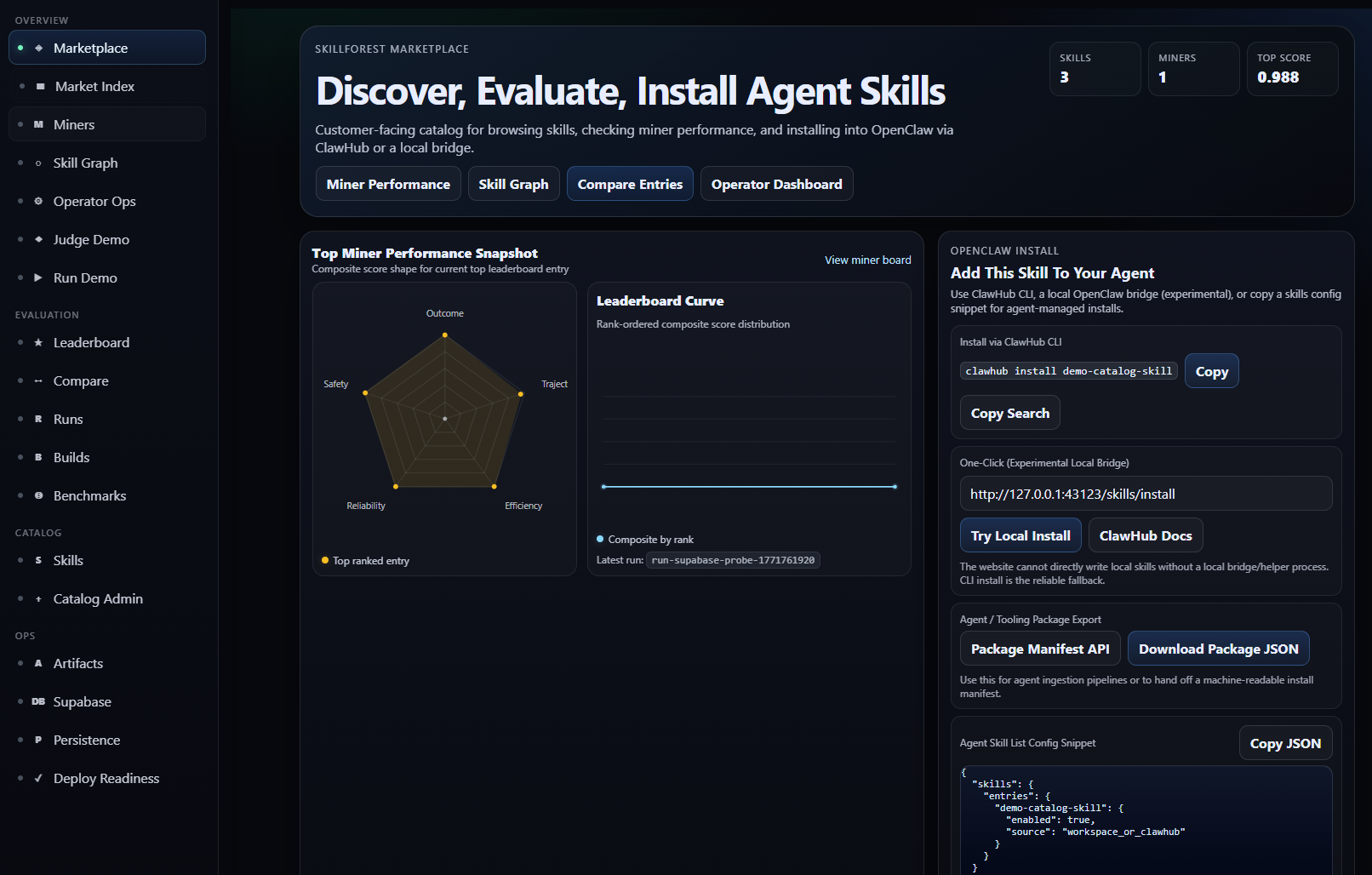Image resolution: width=1372 pixels, height=875 pixels.
Task: Click the Deploy Readiness checkmark icon
Action: [38, 778]
